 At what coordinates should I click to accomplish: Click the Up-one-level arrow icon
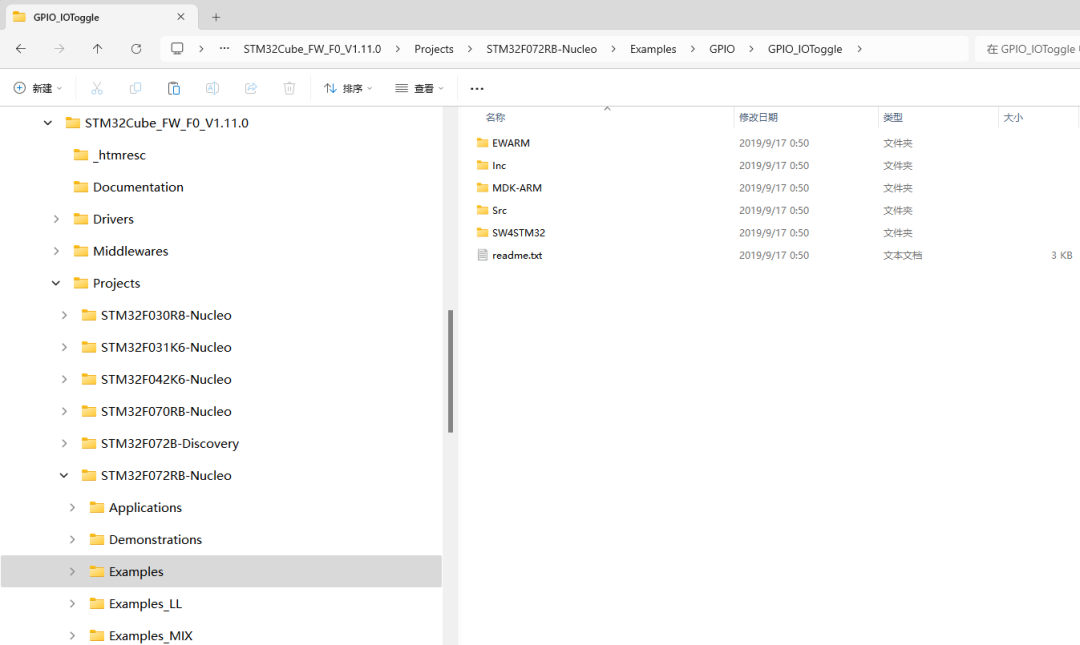pos(97,48)
